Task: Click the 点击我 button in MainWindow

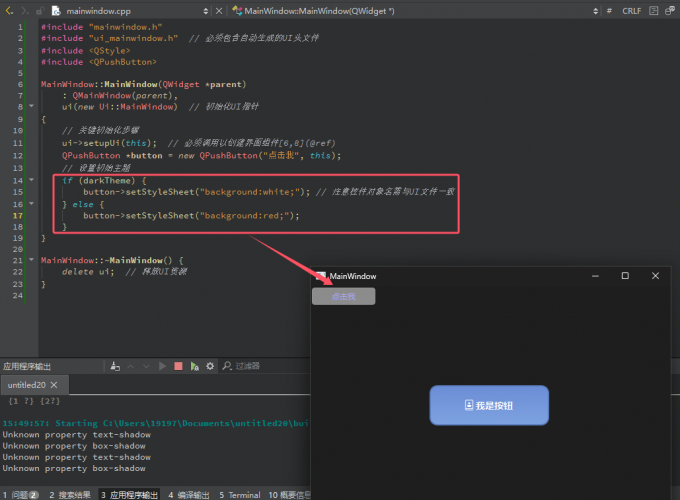Action: coord(343,296)
